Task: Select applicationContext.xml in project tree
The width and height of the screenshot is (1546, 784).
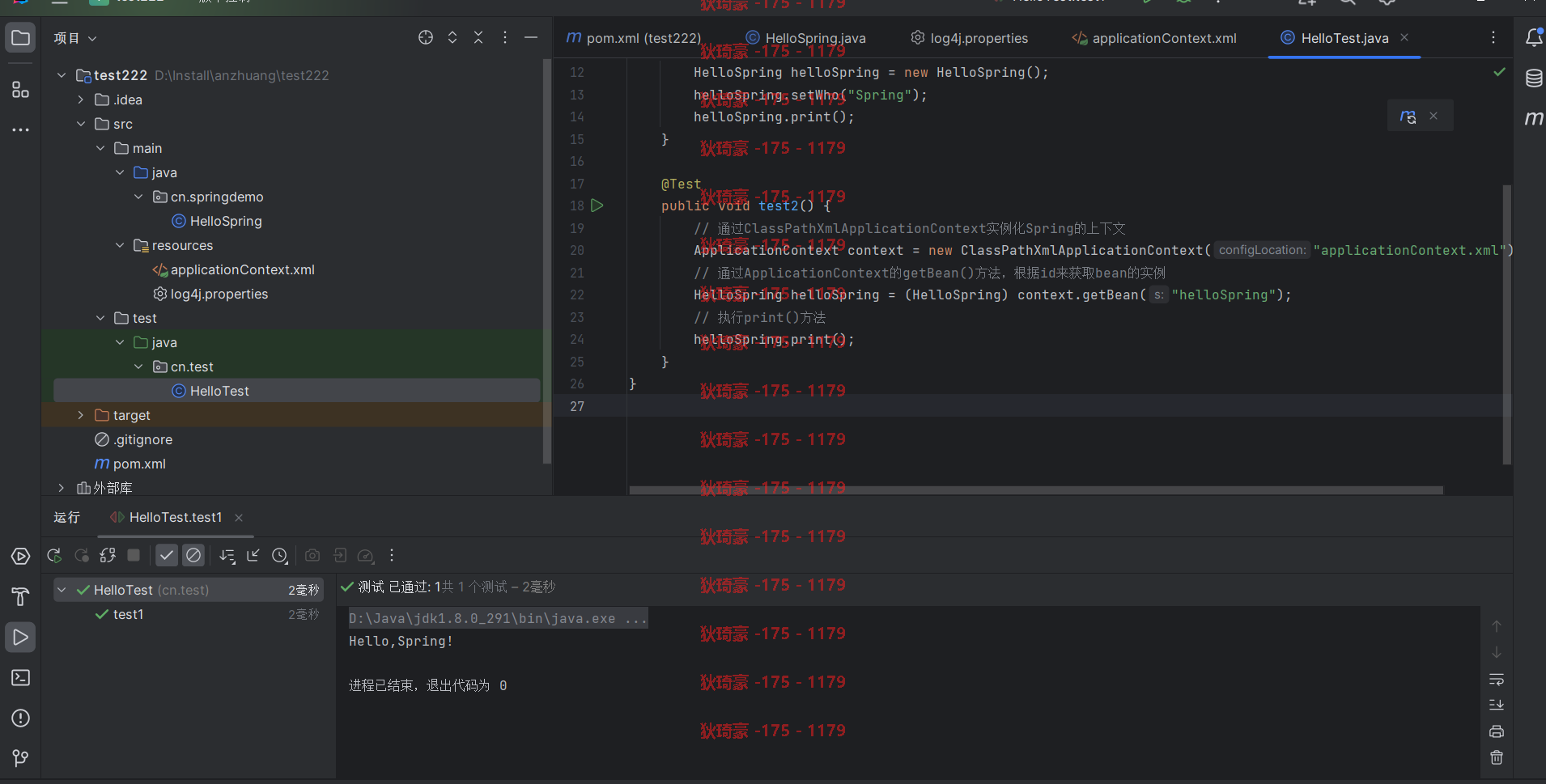Action: [x=234, y=269]
